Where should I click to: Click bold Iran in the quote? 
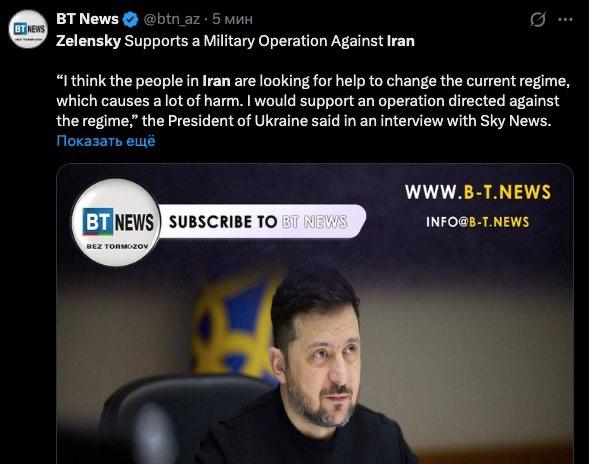(216, 81)
